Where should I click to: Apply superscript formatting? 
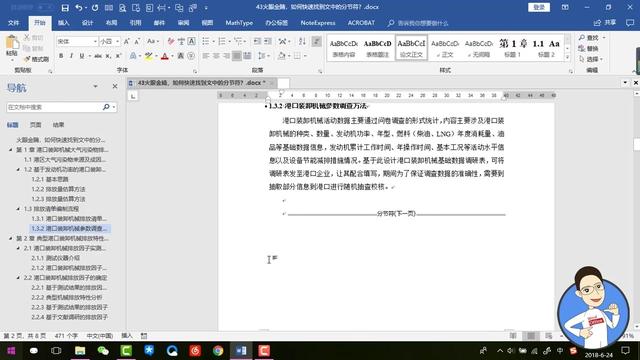[x=118, y=56]
